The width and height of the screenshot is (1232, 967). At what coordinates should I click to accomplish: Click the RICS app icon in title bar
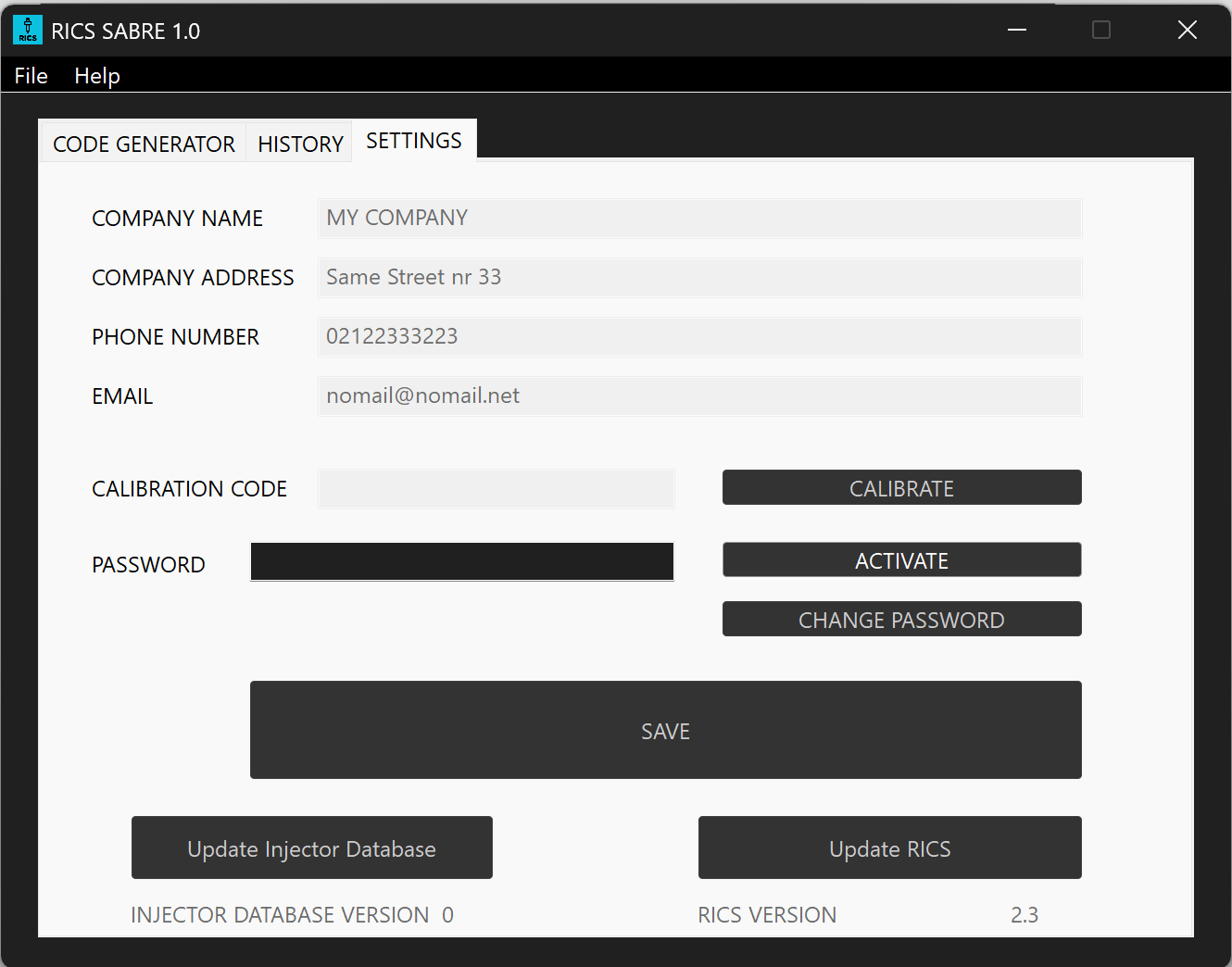pyautogui.click(x=28, y=30)
